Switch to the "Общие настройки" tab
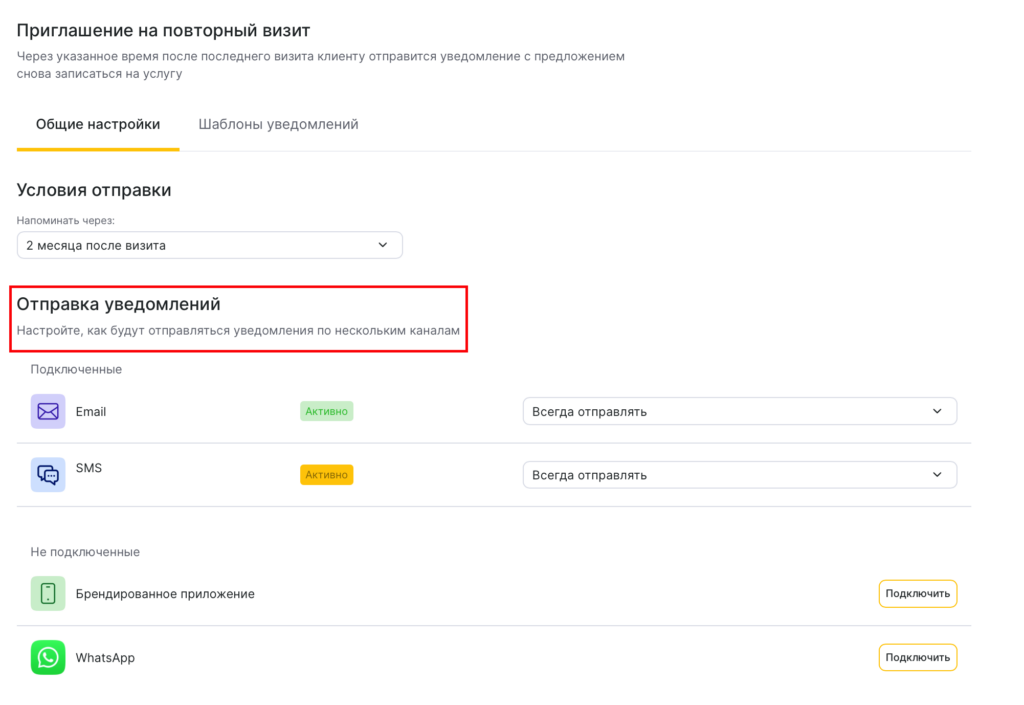Viewport: 1024px width, 705px height. pyautogui.click(x=98, y=125)
